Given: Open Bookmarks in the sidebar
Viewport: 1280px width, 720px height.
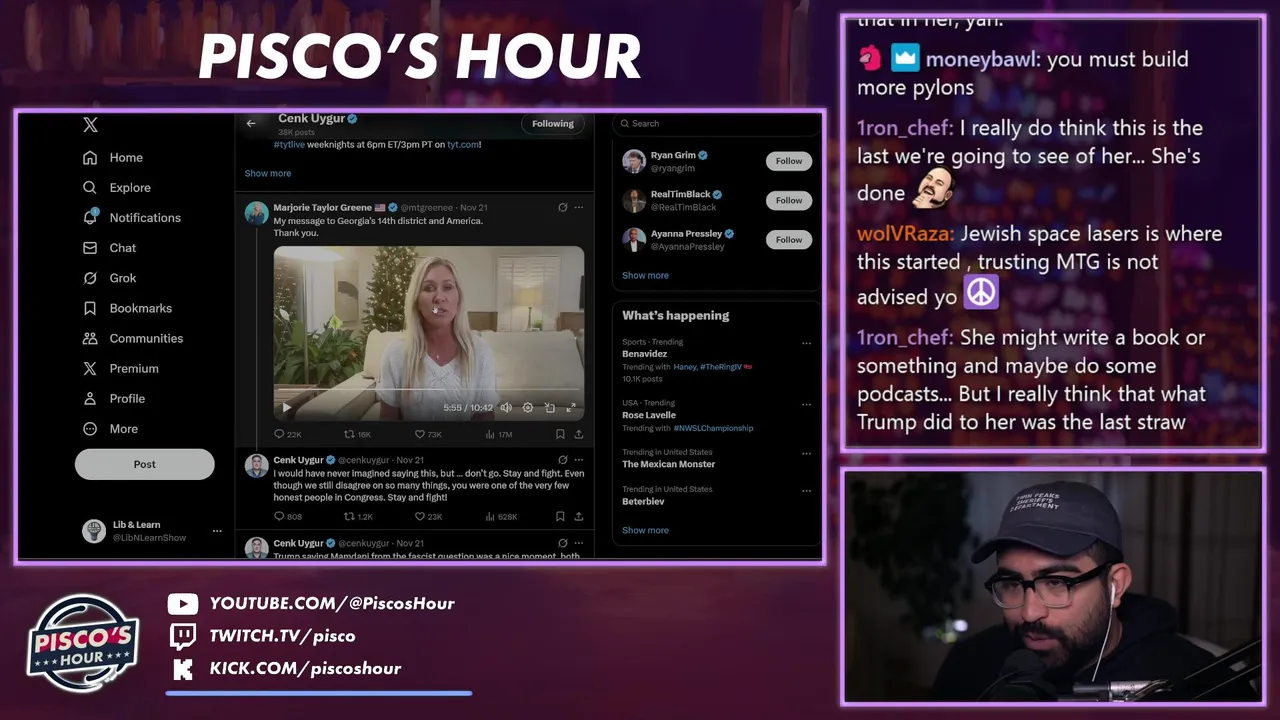Looking at the screenshot, I should [127, 308].
